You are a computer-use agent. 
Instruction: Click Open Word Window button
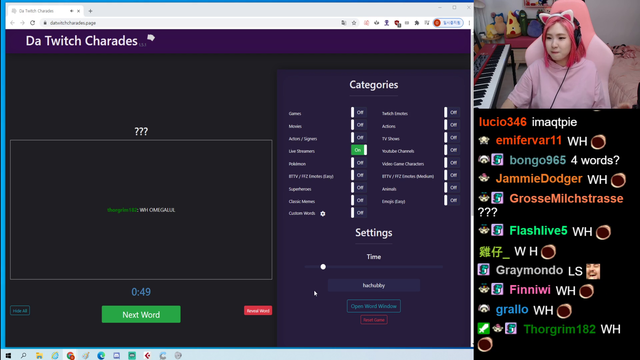[x=373, y=306]
